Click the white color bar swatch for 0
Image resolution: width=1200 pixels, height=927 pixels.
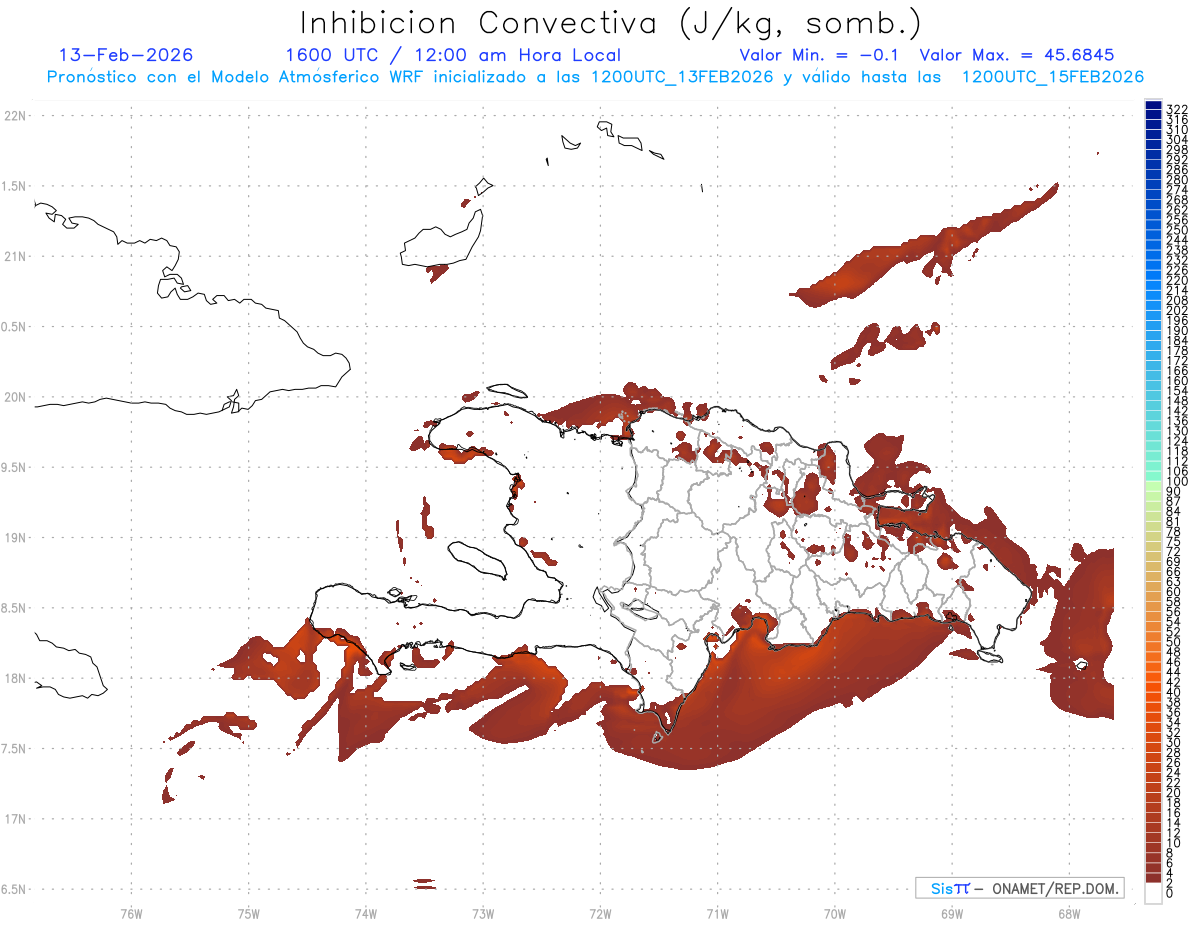tap(1153, 893)
